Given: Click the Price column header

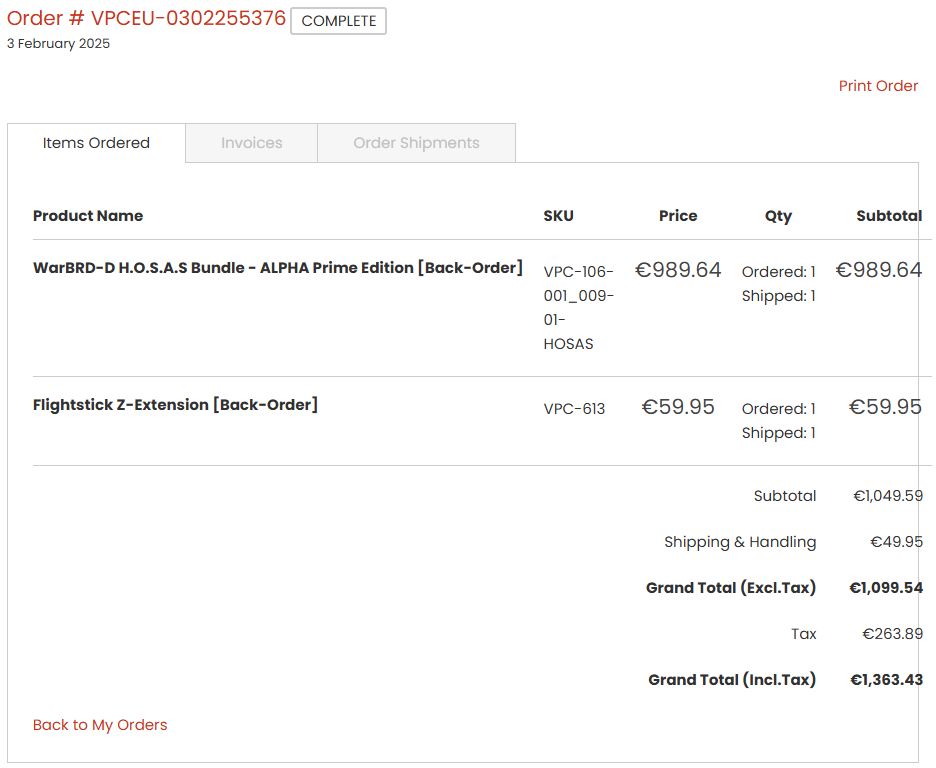Looking at the screenshot, I should point(678,216).
